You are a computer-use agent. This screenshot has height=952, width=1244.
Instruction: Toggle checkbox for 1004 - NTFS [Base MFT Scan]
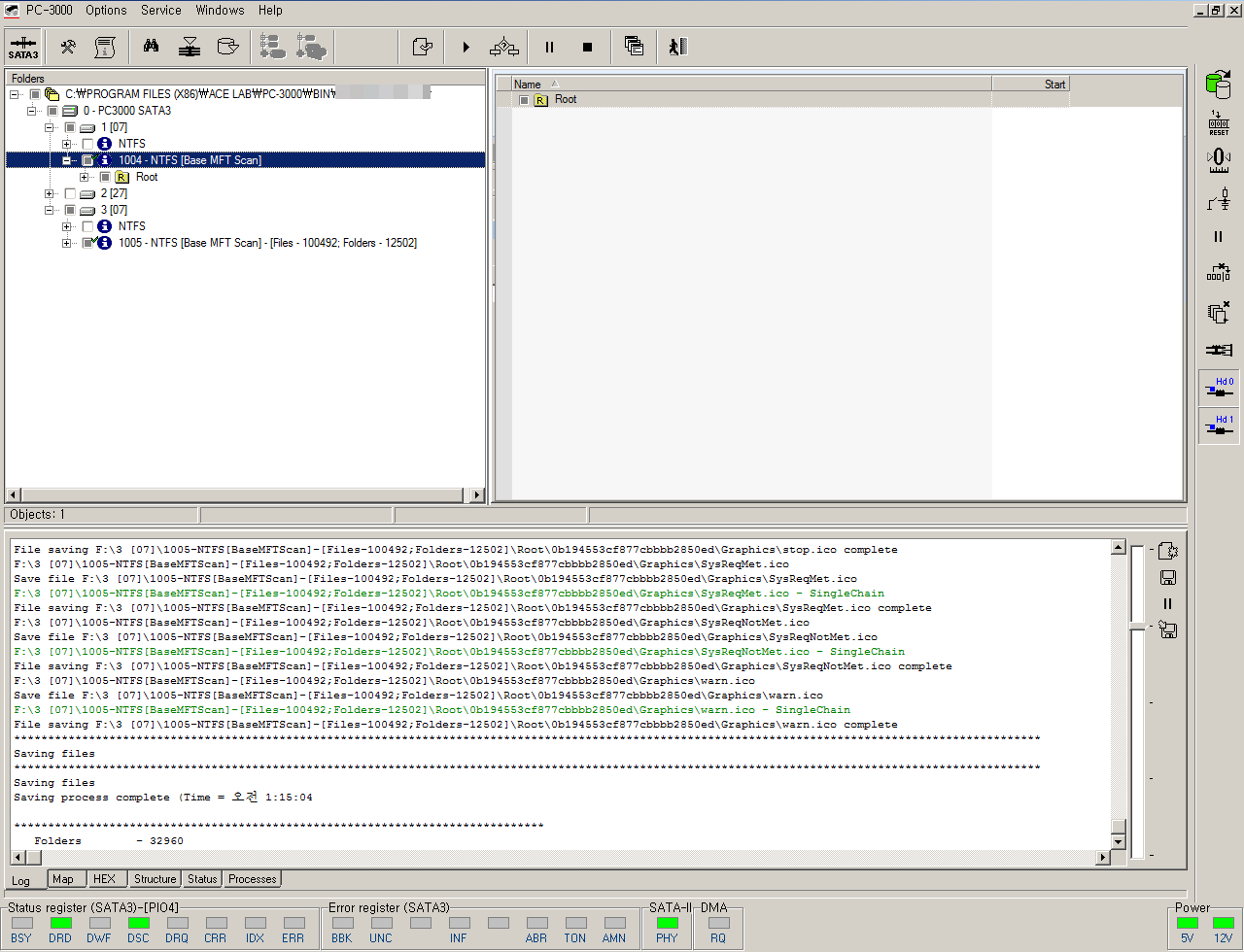87,160
